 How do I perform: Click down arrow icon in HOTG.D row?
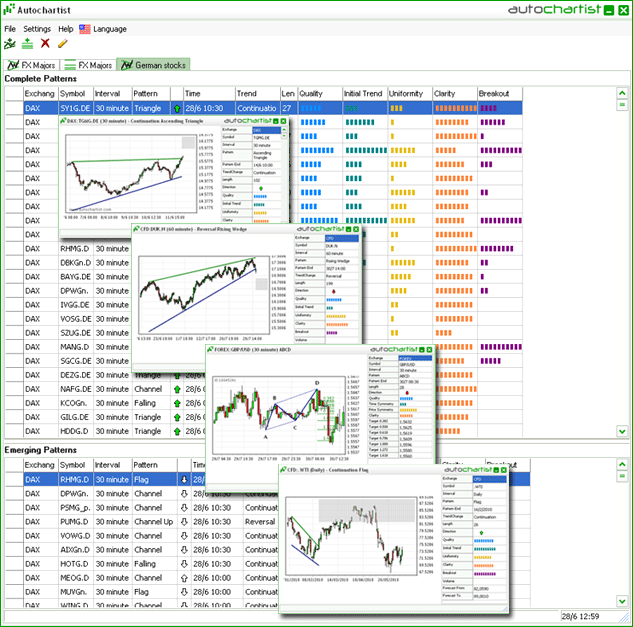pyautogui.click(x=184, y=564)
